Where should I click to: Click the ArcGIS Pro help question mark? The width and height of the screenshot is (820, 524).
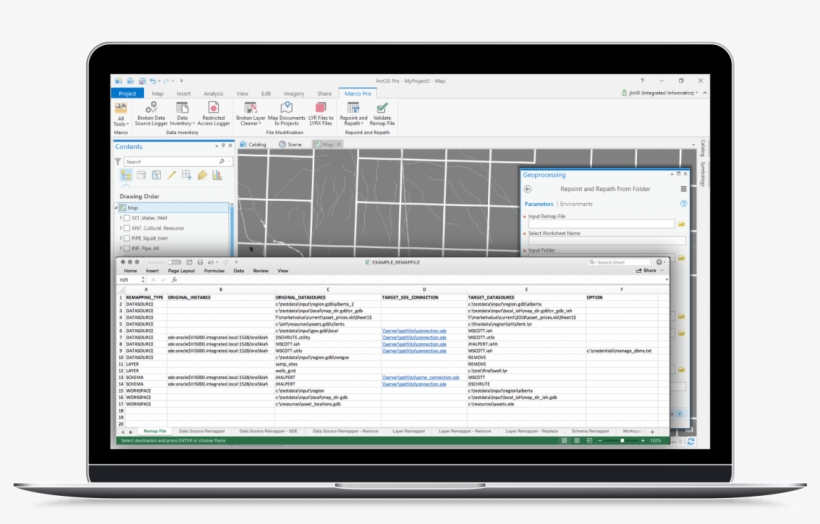click(642, 81)
